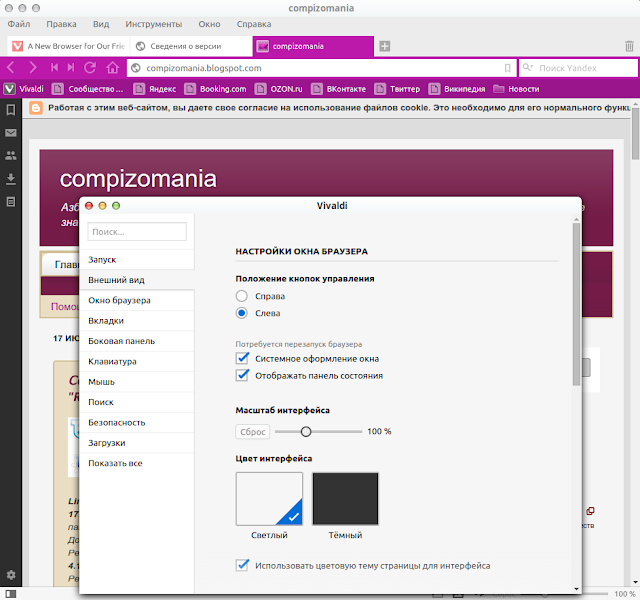Click the Rewind navigation icon

tap(54, 67)
